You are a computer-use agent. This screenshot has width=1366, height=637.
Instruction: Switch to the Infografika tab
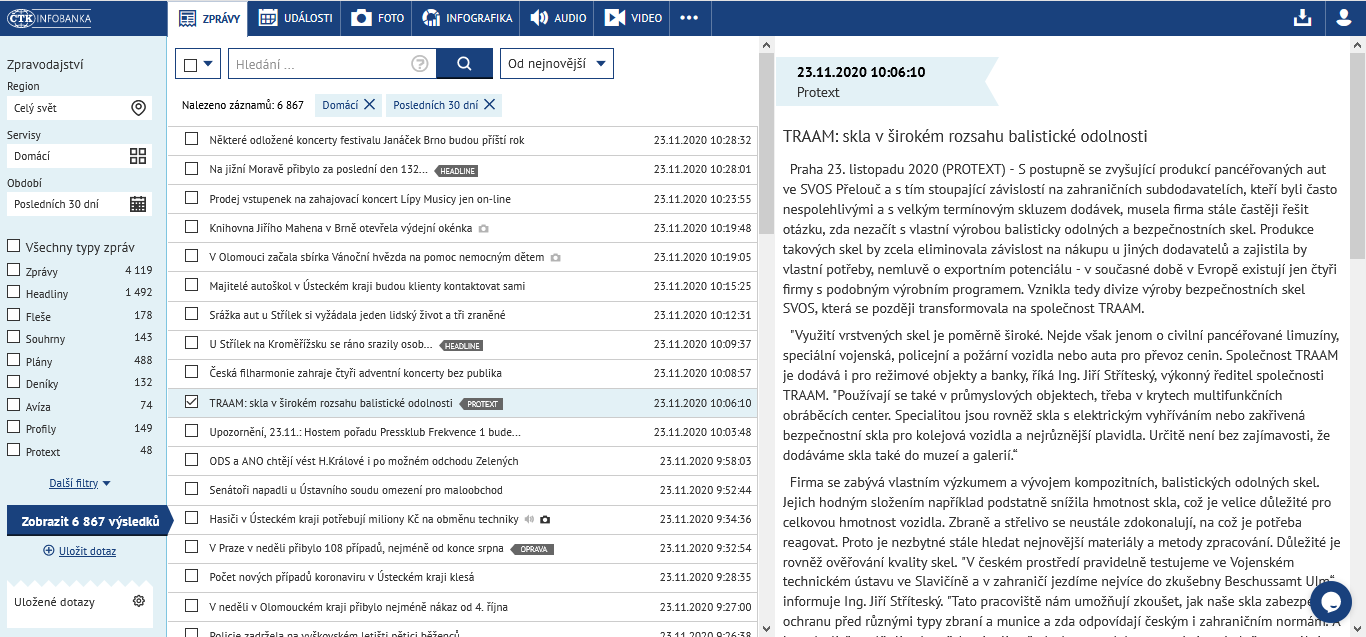[x=466, y=18]
